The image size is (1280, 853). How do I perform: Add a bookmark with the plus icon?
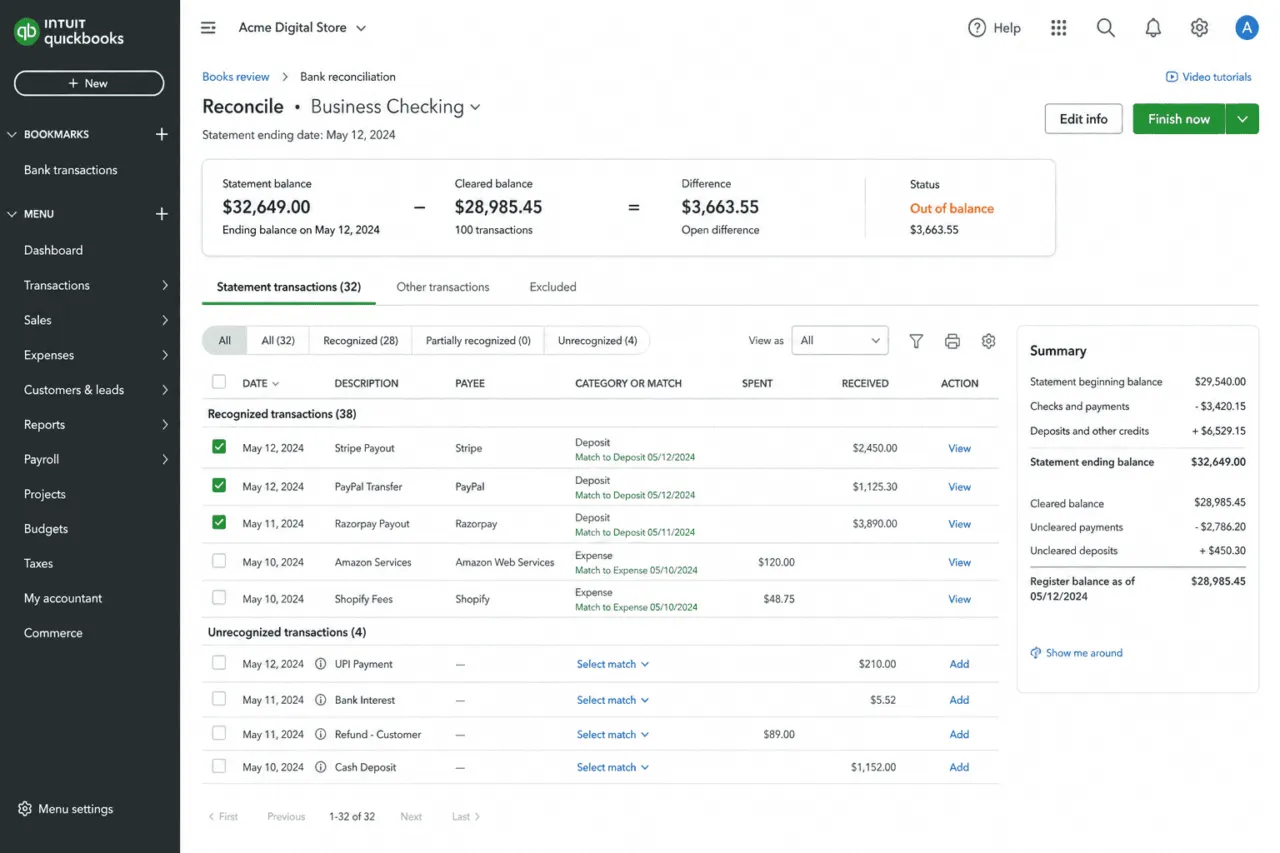[x=162, y=134]
